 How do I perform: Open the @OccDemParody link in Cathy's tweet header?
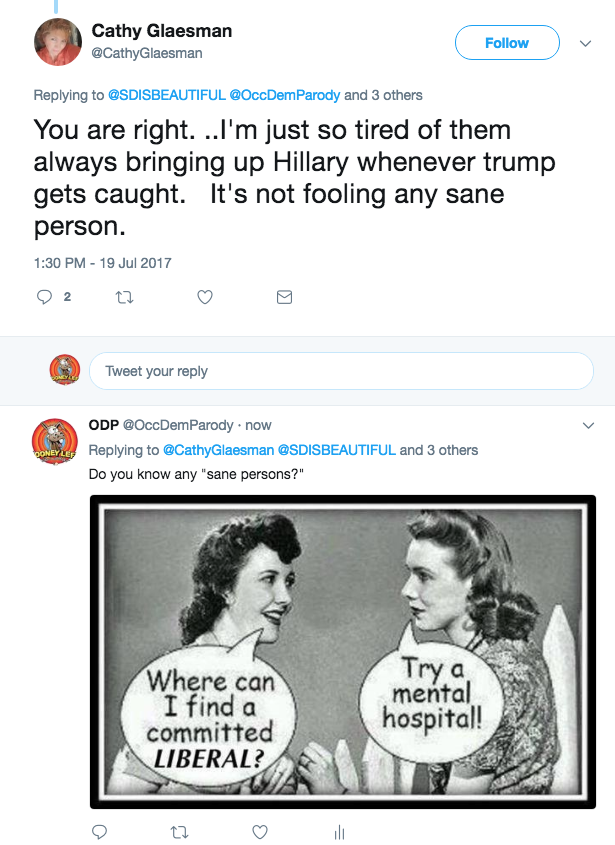285,95
